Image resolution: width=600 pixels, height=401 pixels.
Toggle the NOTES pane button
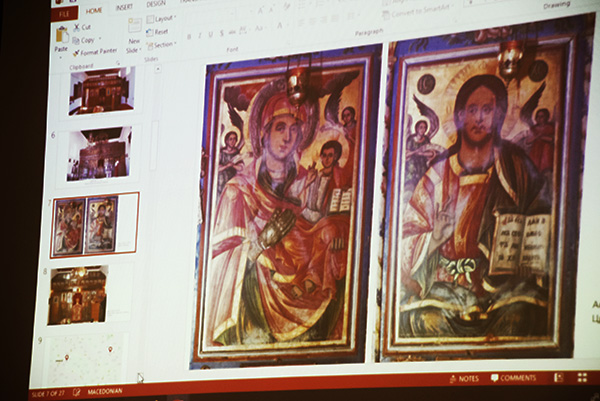[x=464, y=378]
